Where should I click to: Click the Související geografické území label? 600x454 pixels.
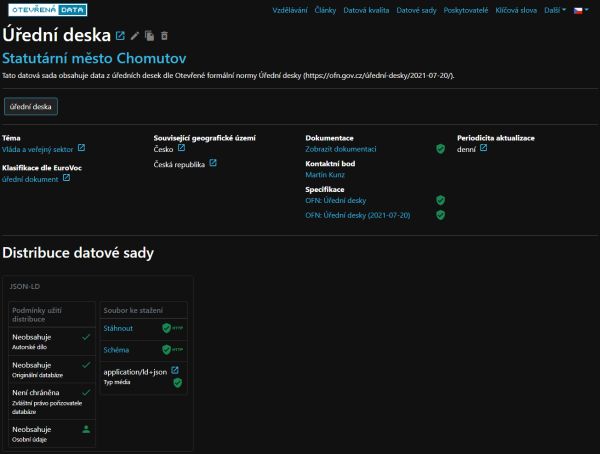coord(204,138)
